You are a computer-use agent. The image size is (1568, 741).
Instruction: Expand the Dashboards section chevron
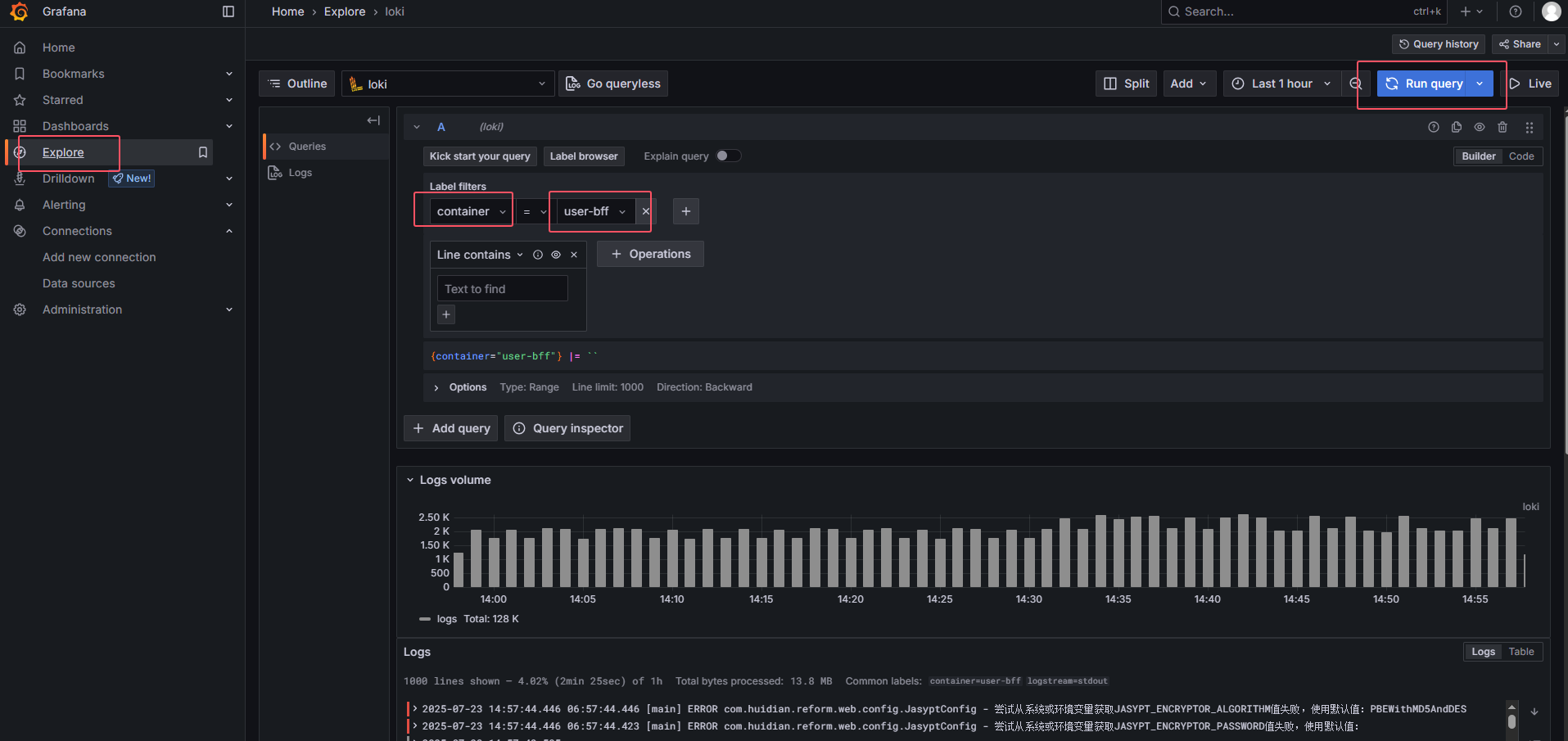pos(229,126)
